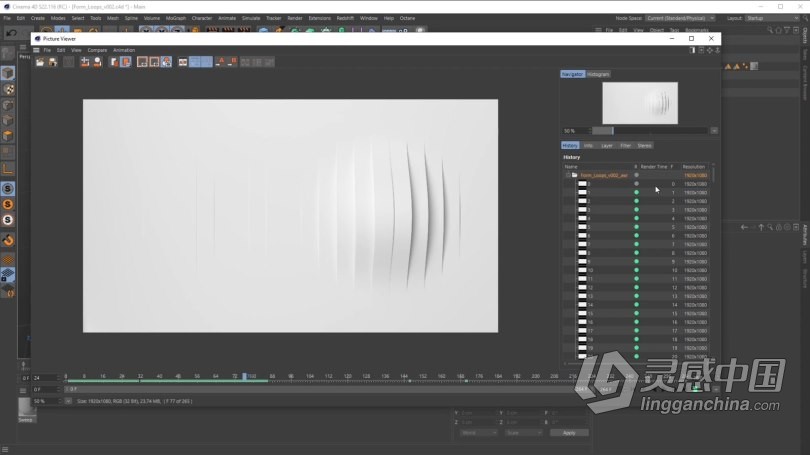Select the History tab
Viewport: 810px width, 455px height.
570,146
